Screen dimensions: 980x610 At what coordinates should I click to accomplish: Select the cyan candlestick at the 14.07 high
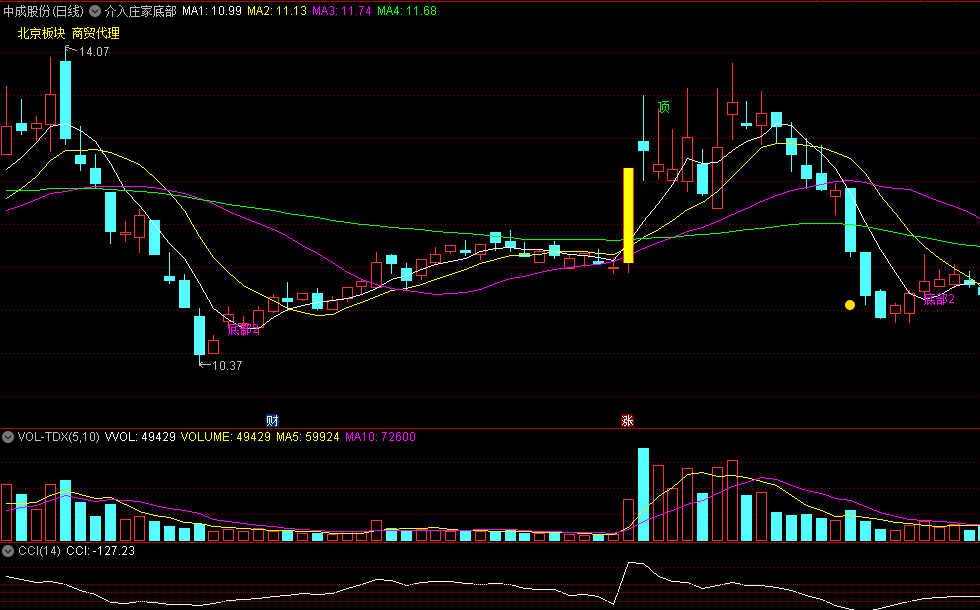pyautogui.click(x=65, y=99)
